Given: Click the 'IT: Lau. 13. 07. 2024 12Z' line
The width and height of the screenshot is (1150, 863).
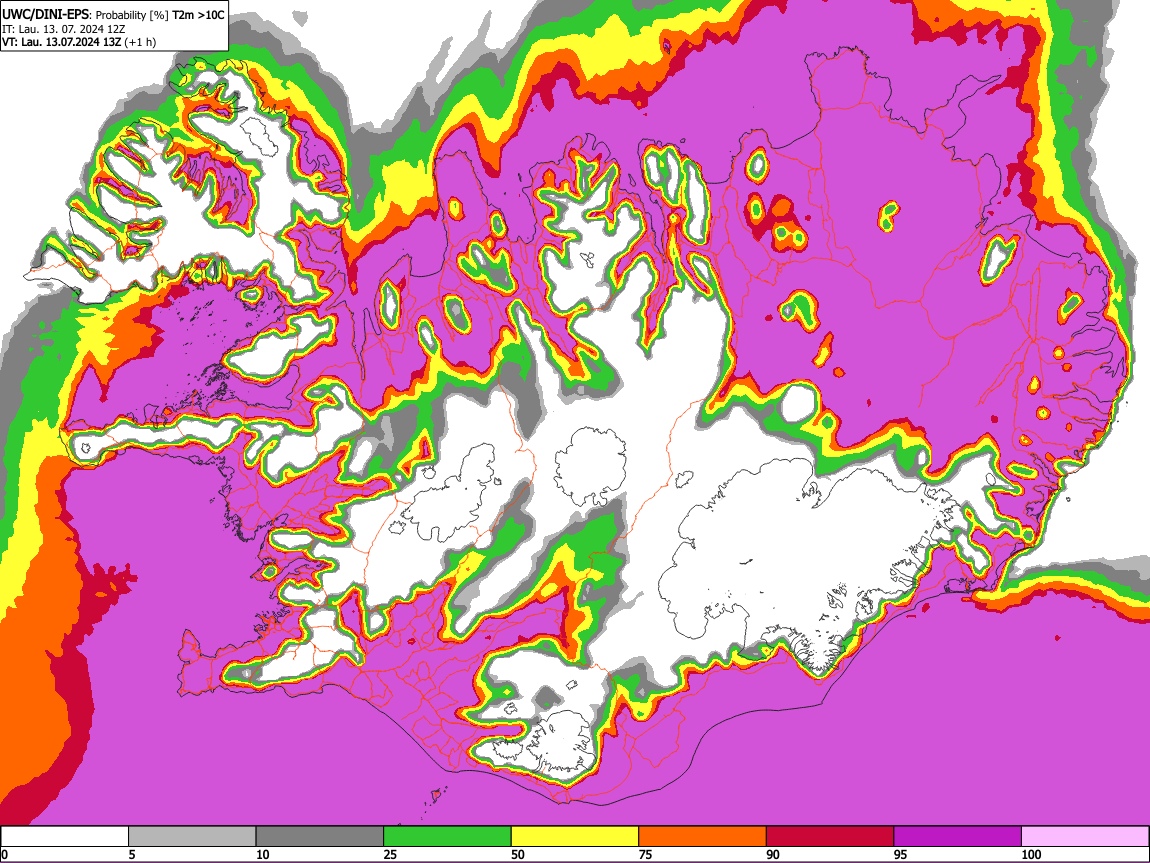Looking at the screenshot, I should pyautogui.click(x=64, y=29).
